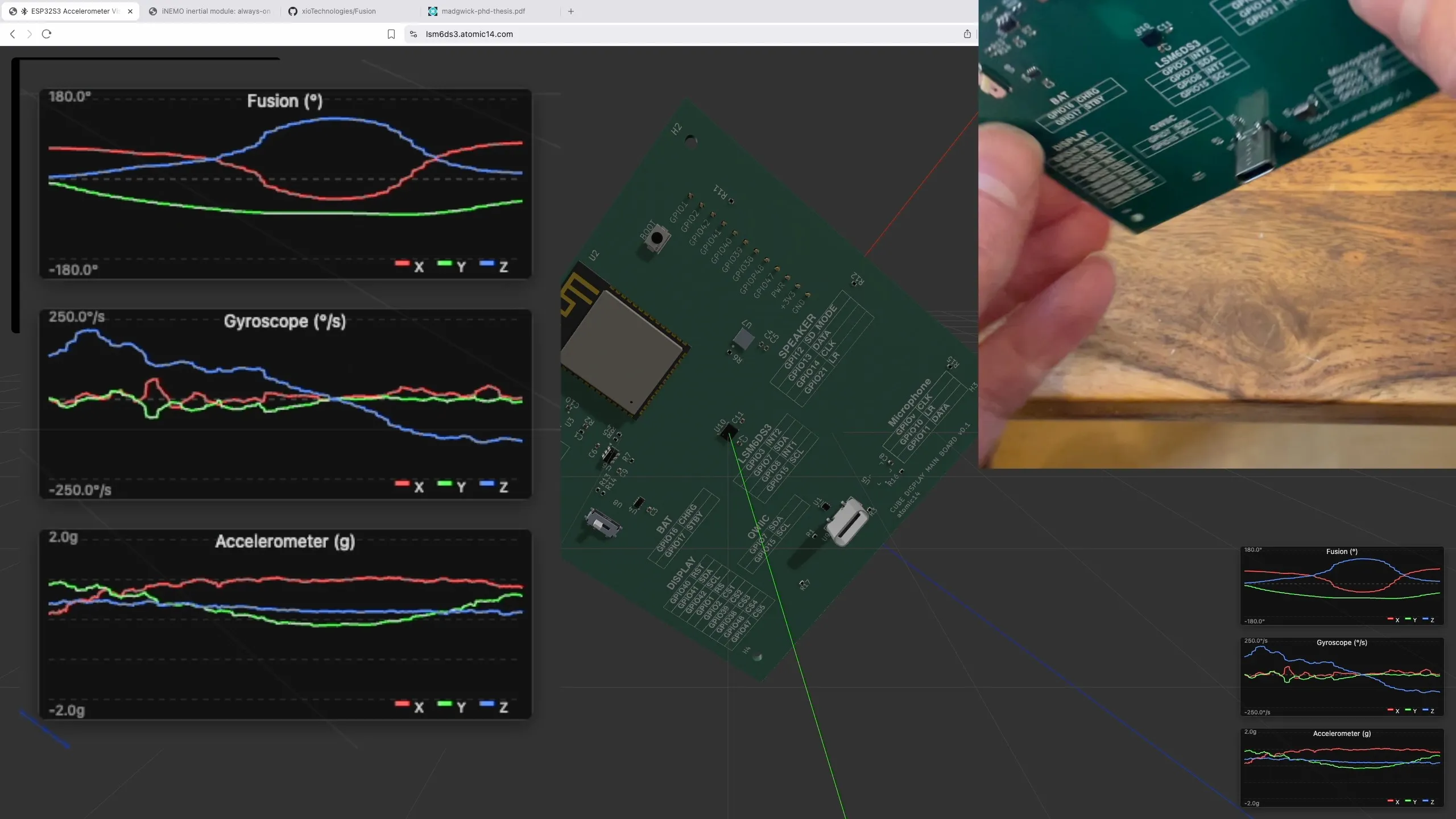Reload the current page
This screenshot has width=1456, height=819.
coord(46,34)
